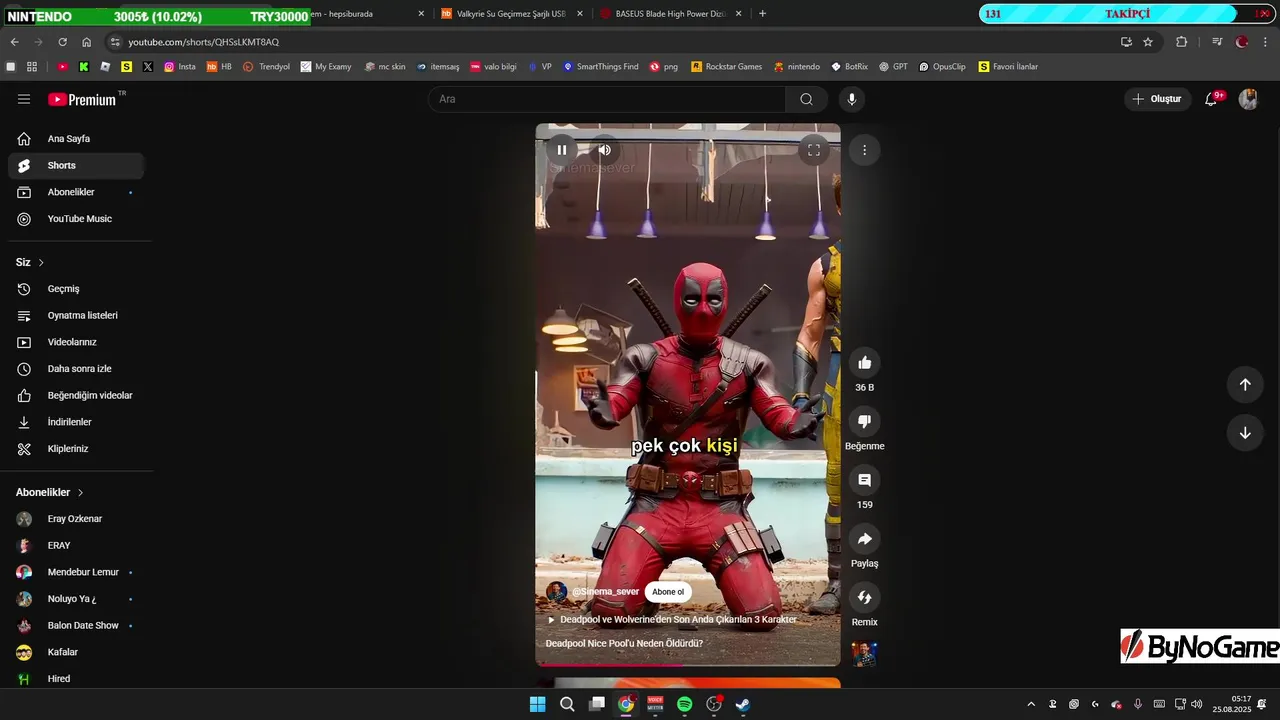1280x720 pixels.
Task: Open Videolarınız in sidebar
Action: click(76, 342)
